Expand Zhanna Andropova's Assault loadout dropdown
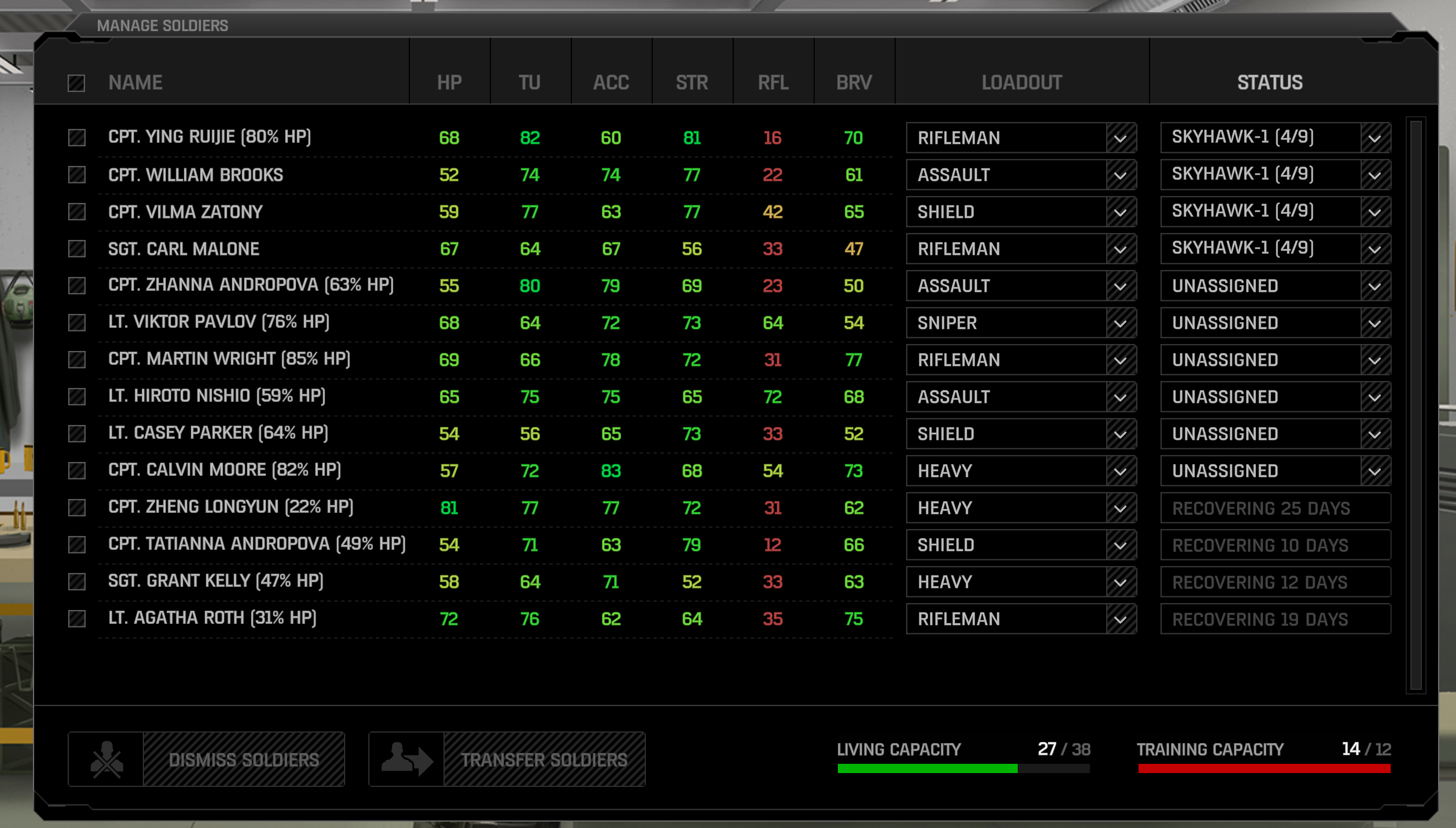The image size is (1456, 828). [x=1021, y=286]
